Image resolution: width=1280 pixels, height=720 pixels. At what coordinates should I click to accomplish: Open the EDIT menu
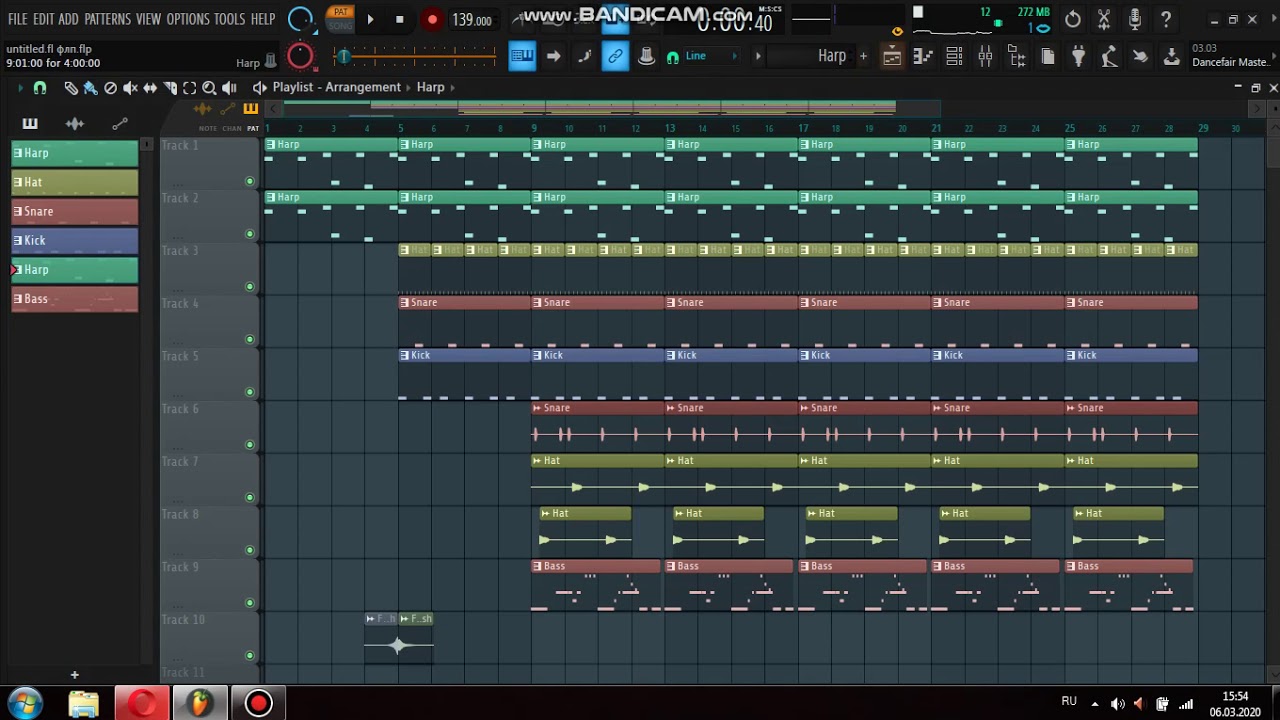(x=43, y=19)
